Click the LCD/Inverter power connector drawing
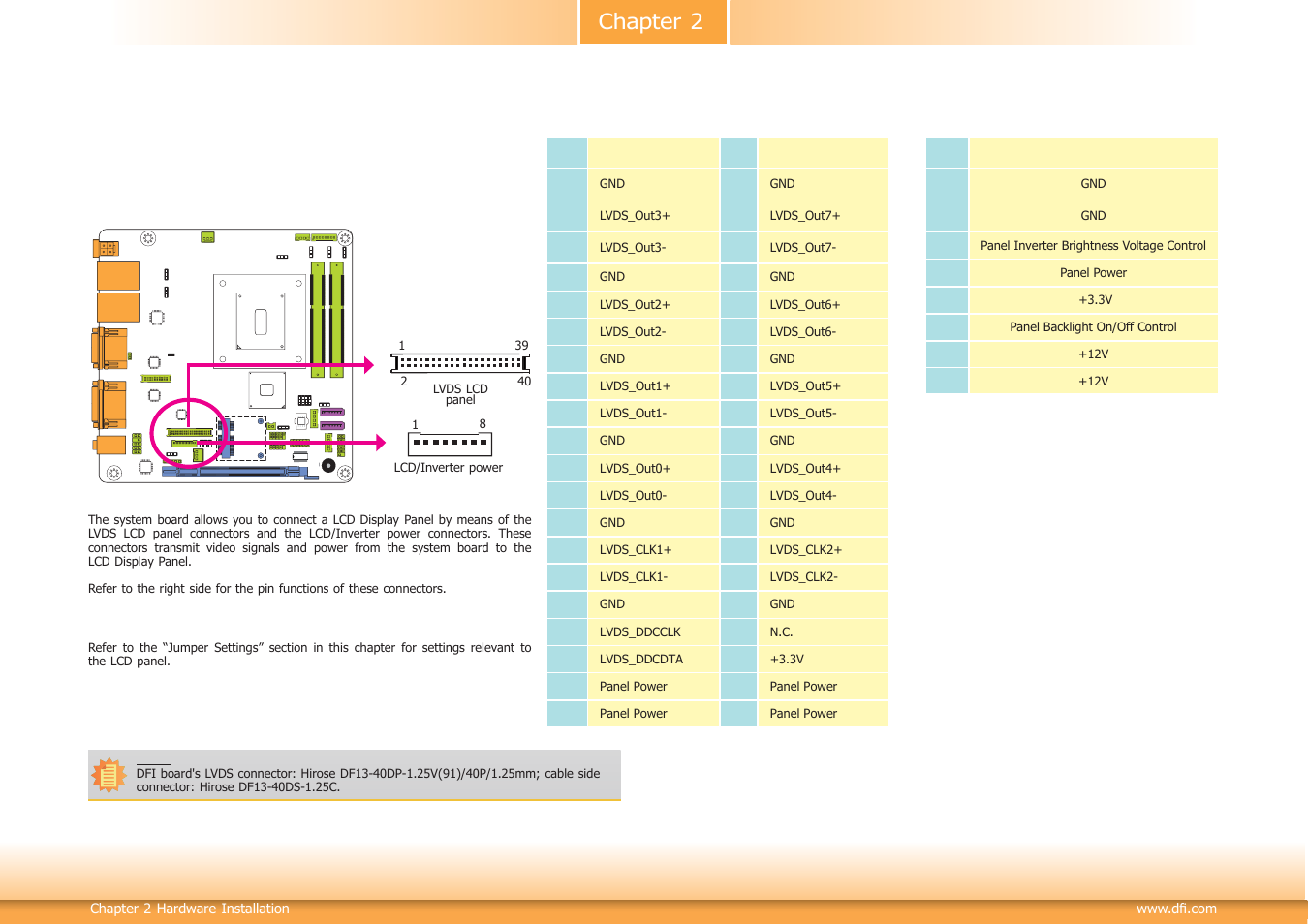Image resolution: width=1308 pixels, height=924 pixels. [451, 444]
